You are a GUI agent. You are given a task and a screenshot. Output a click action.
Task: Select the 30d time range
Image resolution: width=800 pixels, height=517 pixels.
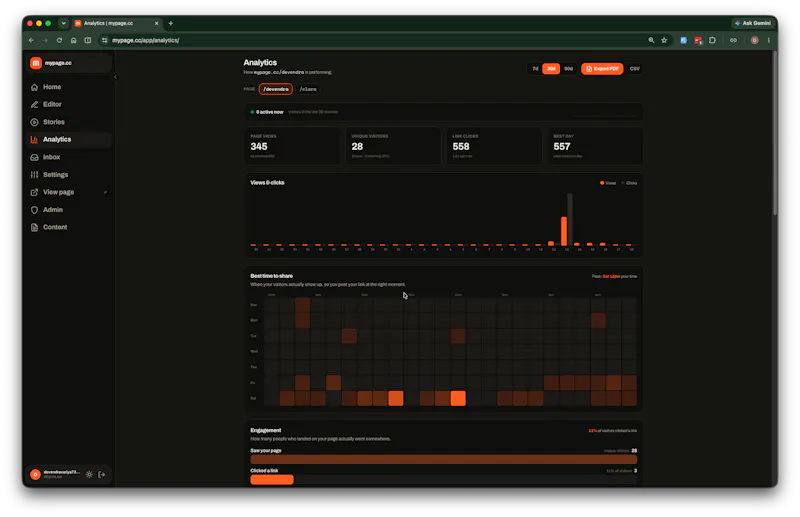pyautogui.click(x=551, y=68)
